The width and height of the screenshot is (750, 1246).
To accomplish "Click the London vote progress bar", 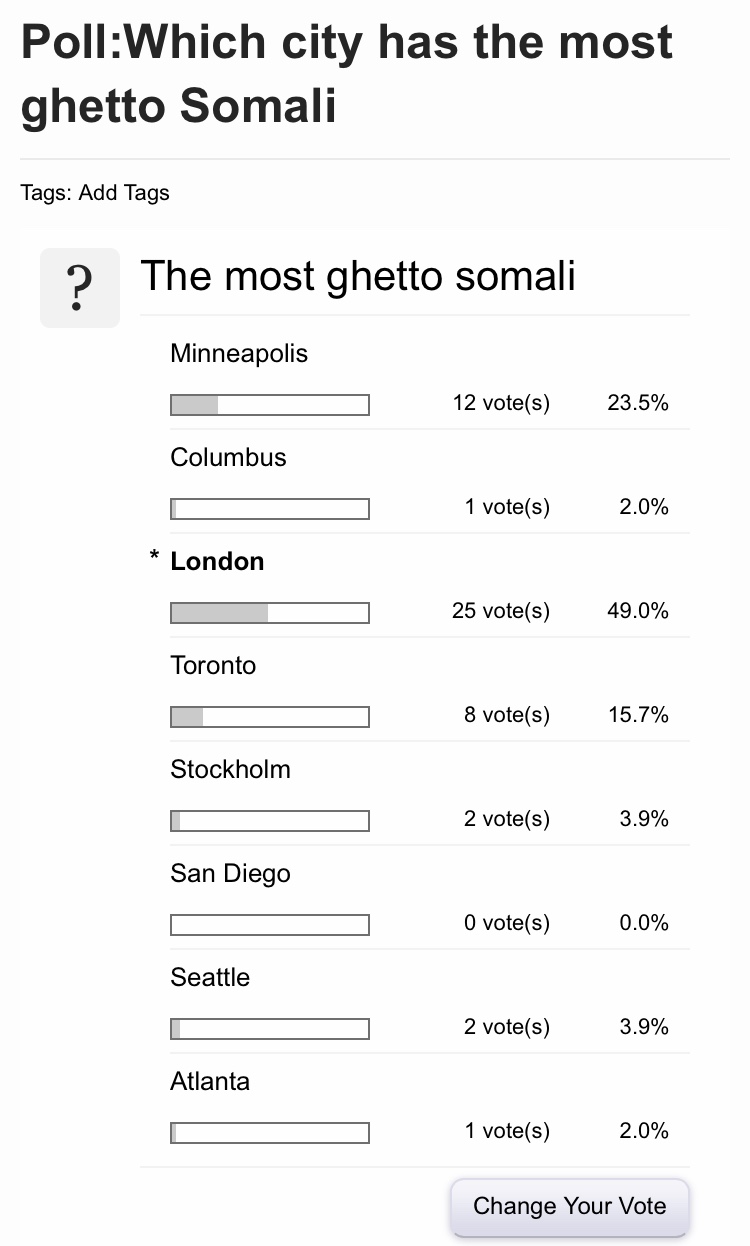I will click(270, 613).
